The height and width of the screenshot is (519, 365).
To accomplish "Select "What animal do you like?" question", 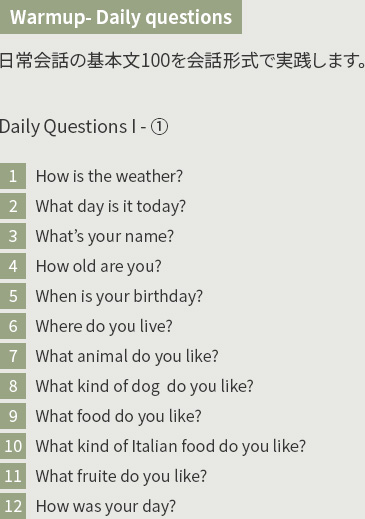I will coord(127,356).
